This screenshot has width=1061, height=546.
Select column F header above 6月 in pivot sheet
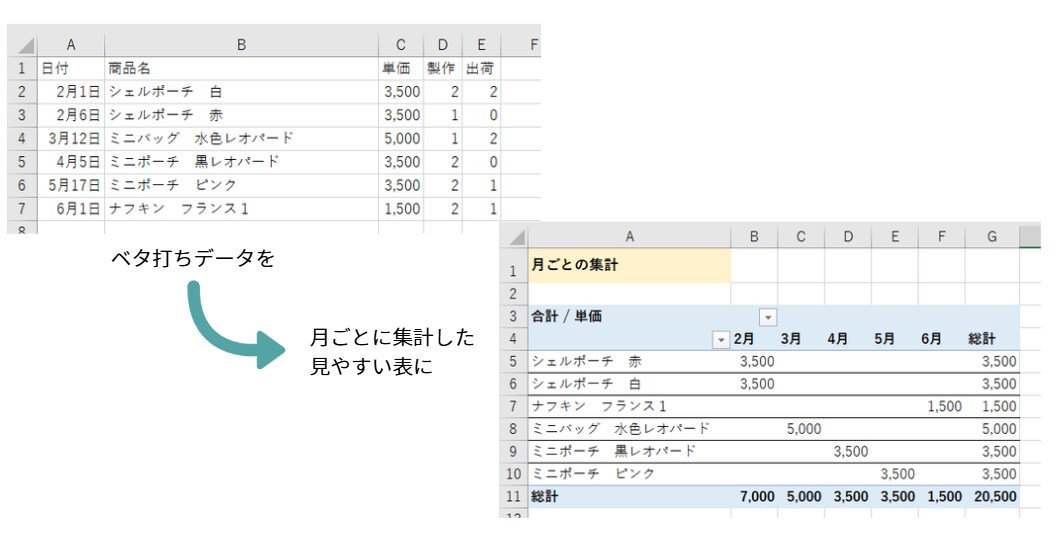point(942,237)
